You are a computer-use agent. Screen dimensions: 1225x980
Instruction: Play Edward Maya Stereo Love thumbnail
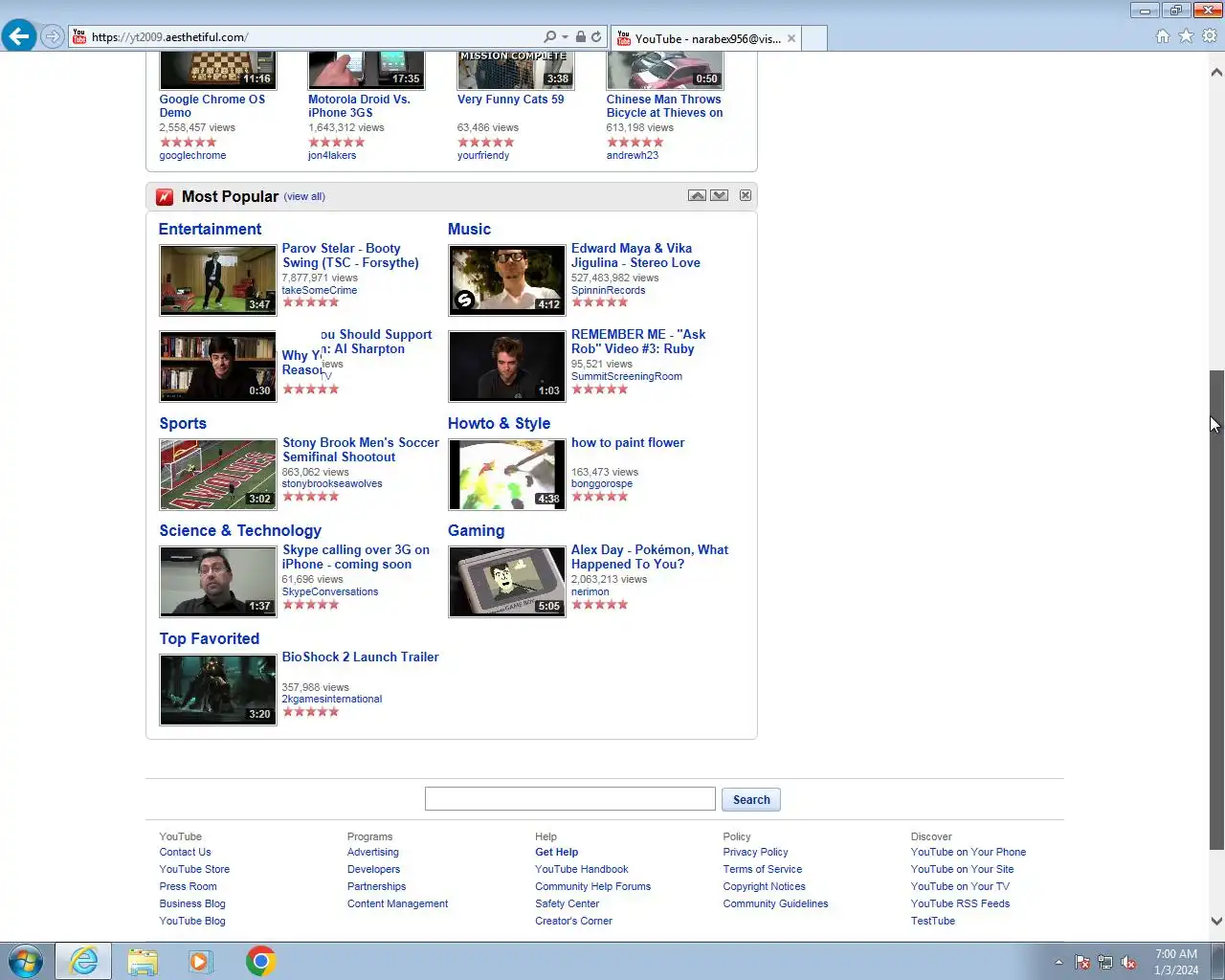click(507, 280)
